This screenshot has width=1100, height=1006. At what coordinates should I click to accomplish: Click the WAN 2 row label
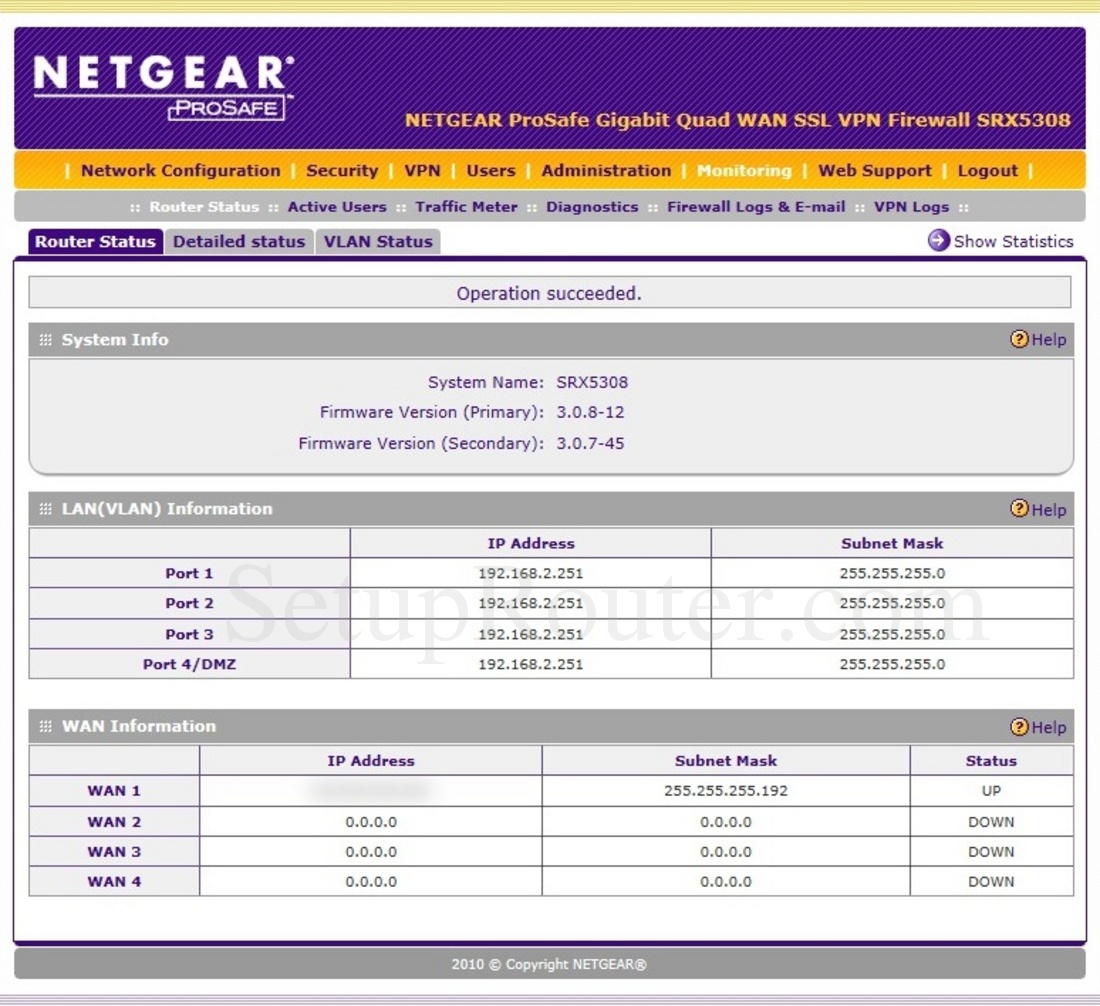pos(114,821)
